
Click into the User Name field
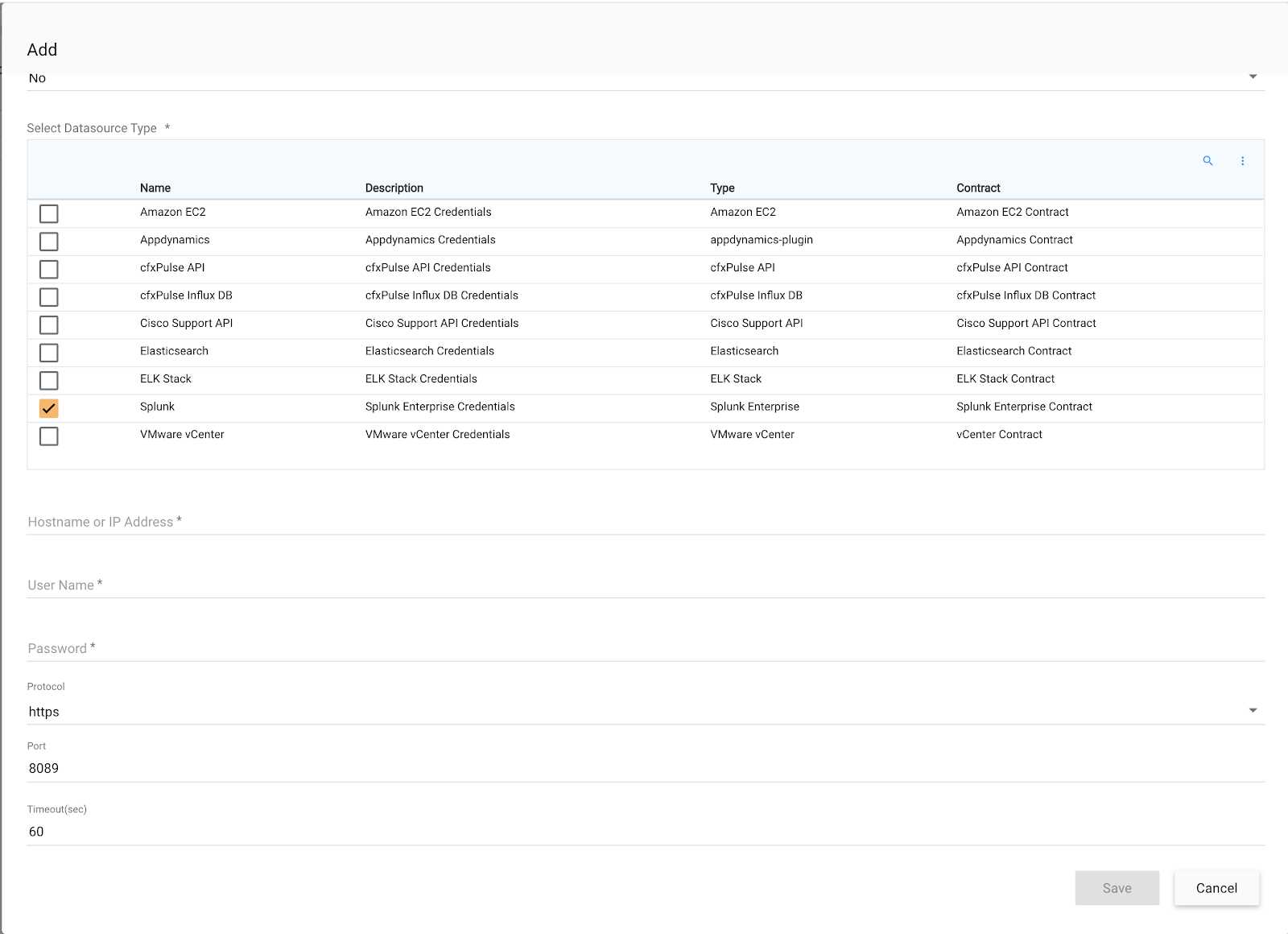click(646, 585)
